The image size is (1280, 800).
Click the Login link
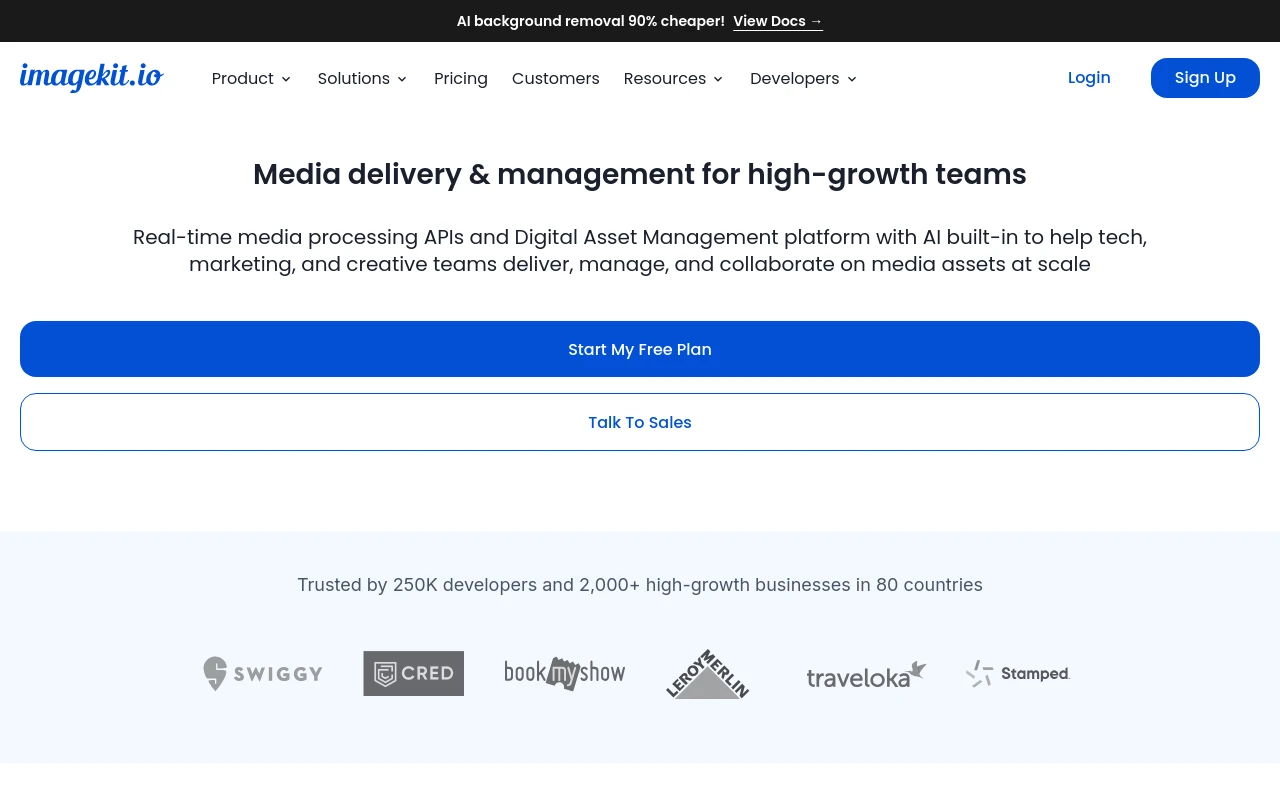pyautogui.click(x=1089, y=77)
